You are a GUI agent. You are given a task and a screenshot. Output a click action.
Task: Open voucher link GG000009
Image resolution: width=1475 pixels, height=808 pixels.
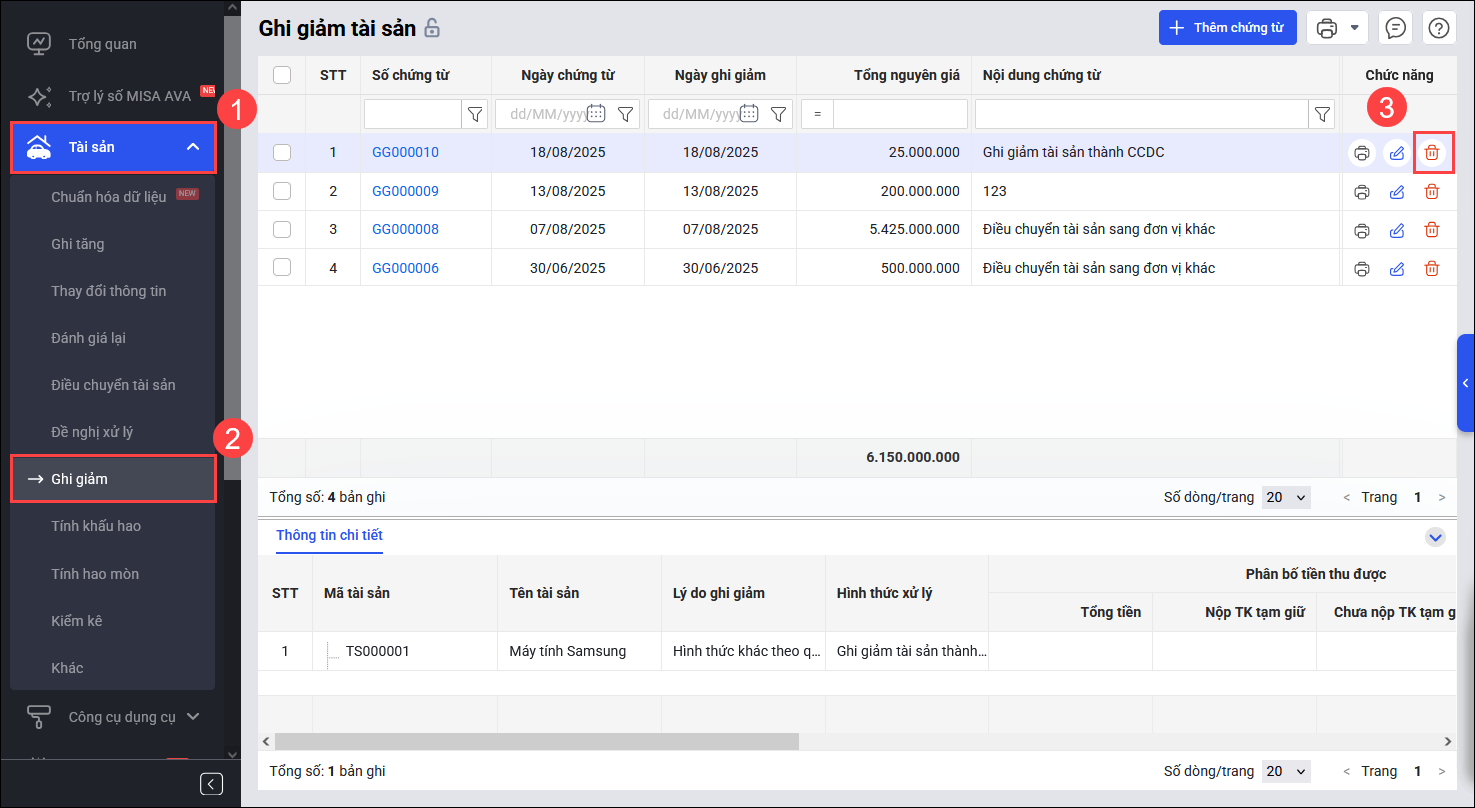[405, 191]
